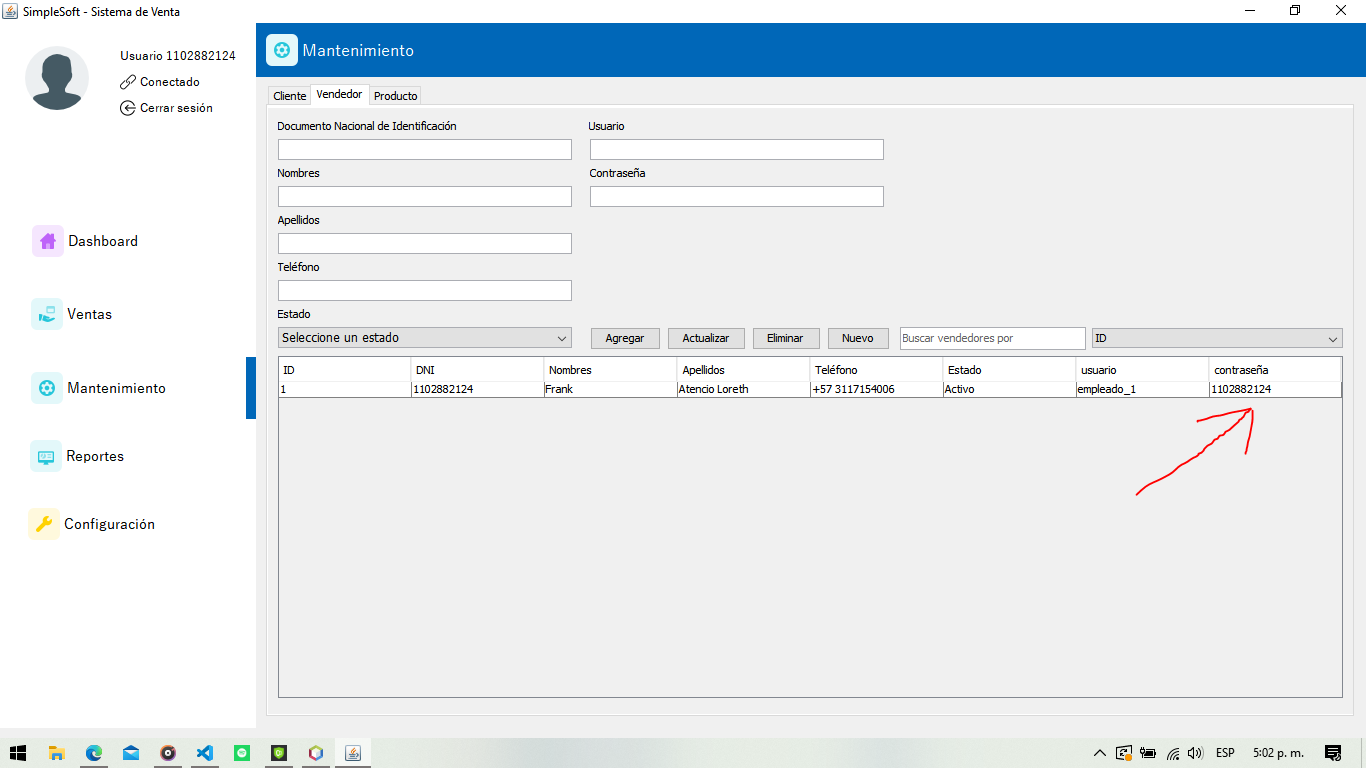Viewport: 1366px width, 768px height.
Task: Select the Atencio Loreth cell
Action: click(x=743, y=389)
